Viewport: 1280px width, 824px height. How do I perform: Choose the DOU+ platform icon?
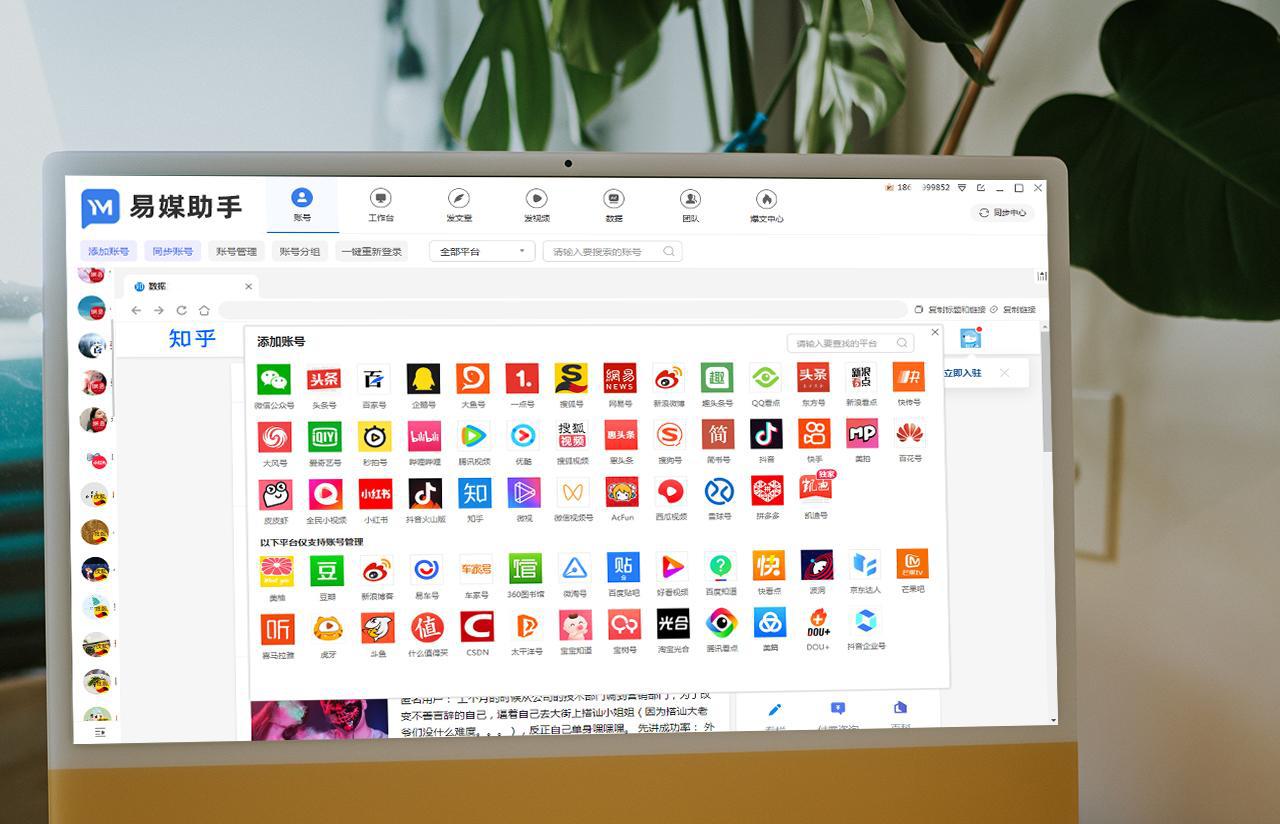[818, 623]
